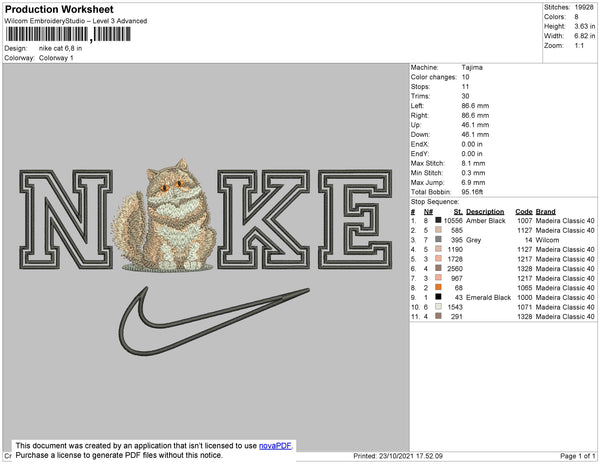This screenshot has height=464, width=600.
Task: Click the "Wilcom" brand in stop 3
Action: (x=547, y=240)
